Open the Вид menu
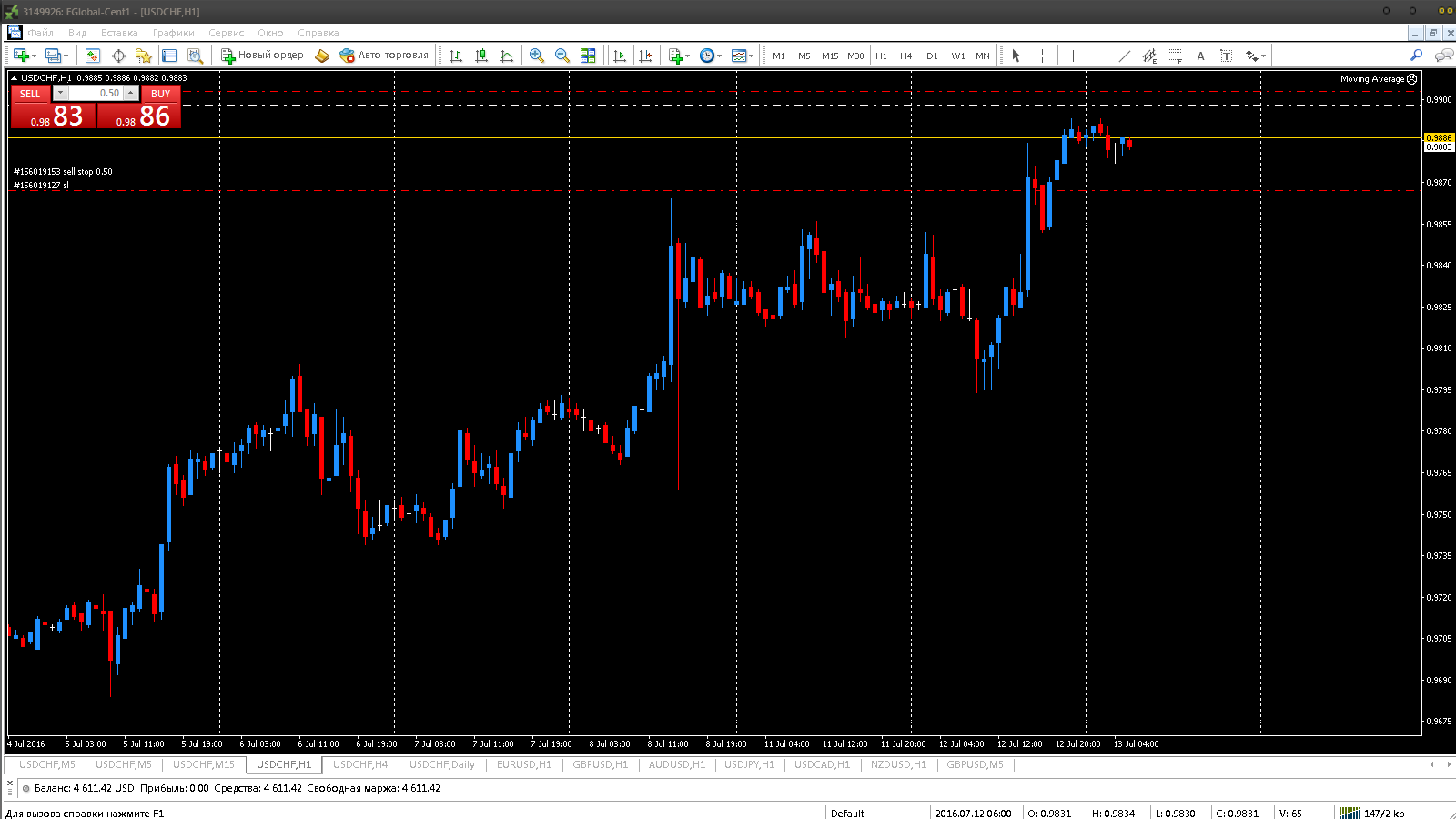The height and width of the screenshot is (819, 1456). point(77,33)
